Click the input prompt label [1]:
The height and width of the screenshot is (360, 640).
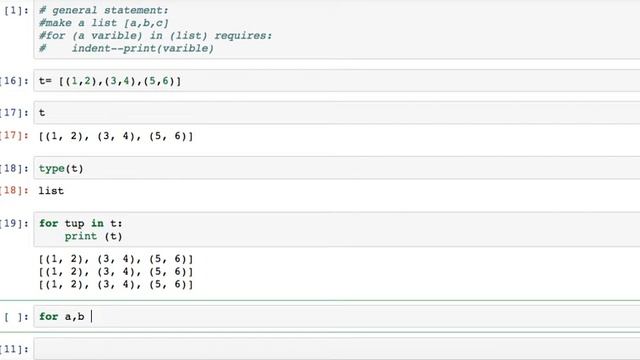pyautogui.click(x=16, y=10)
